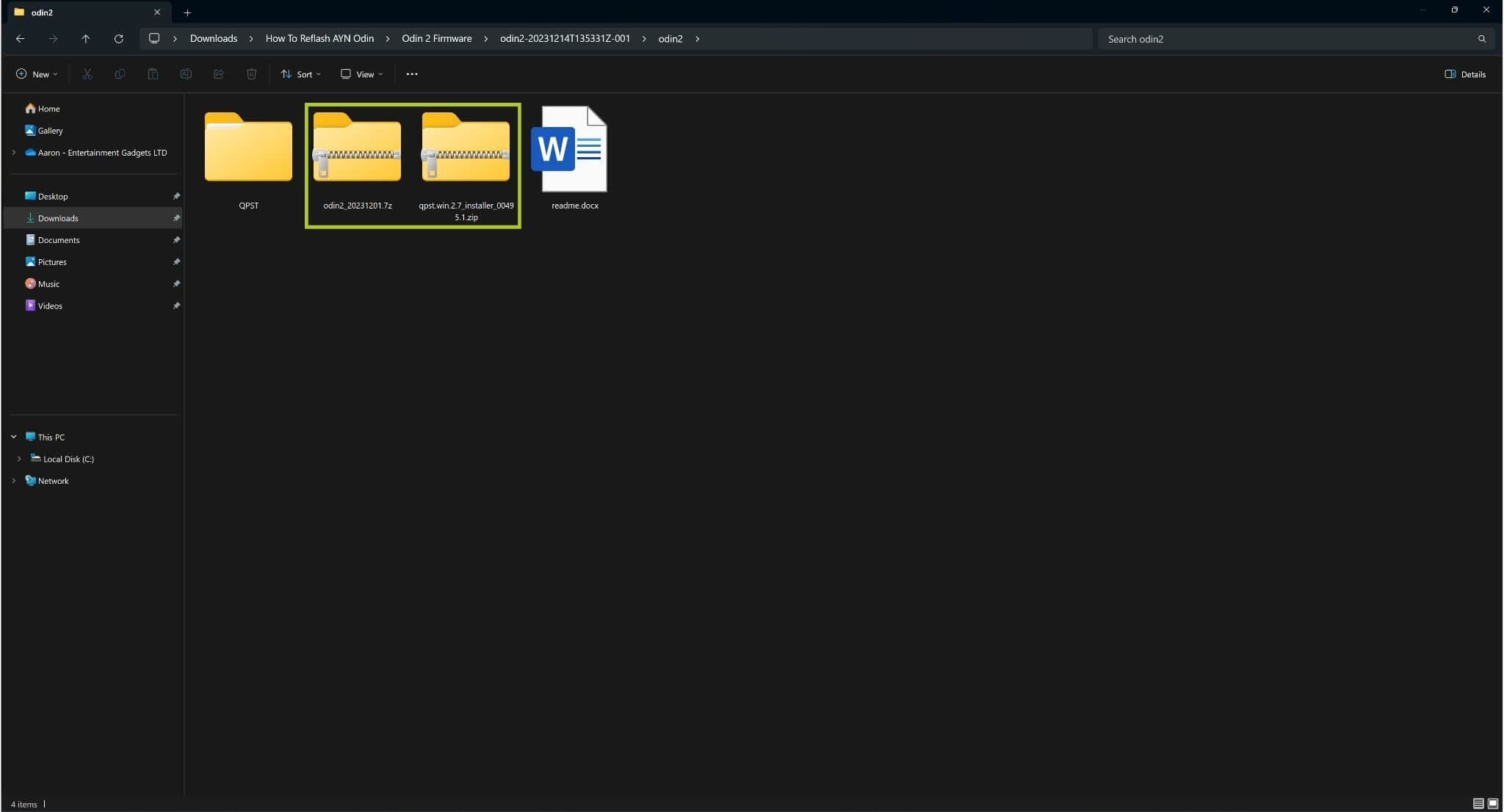Image resolution: width=1504 pixels, height=812 pixels.
Task: Navigate to Odin 2 Firmware breadcrumb
Action: [437, 39]
